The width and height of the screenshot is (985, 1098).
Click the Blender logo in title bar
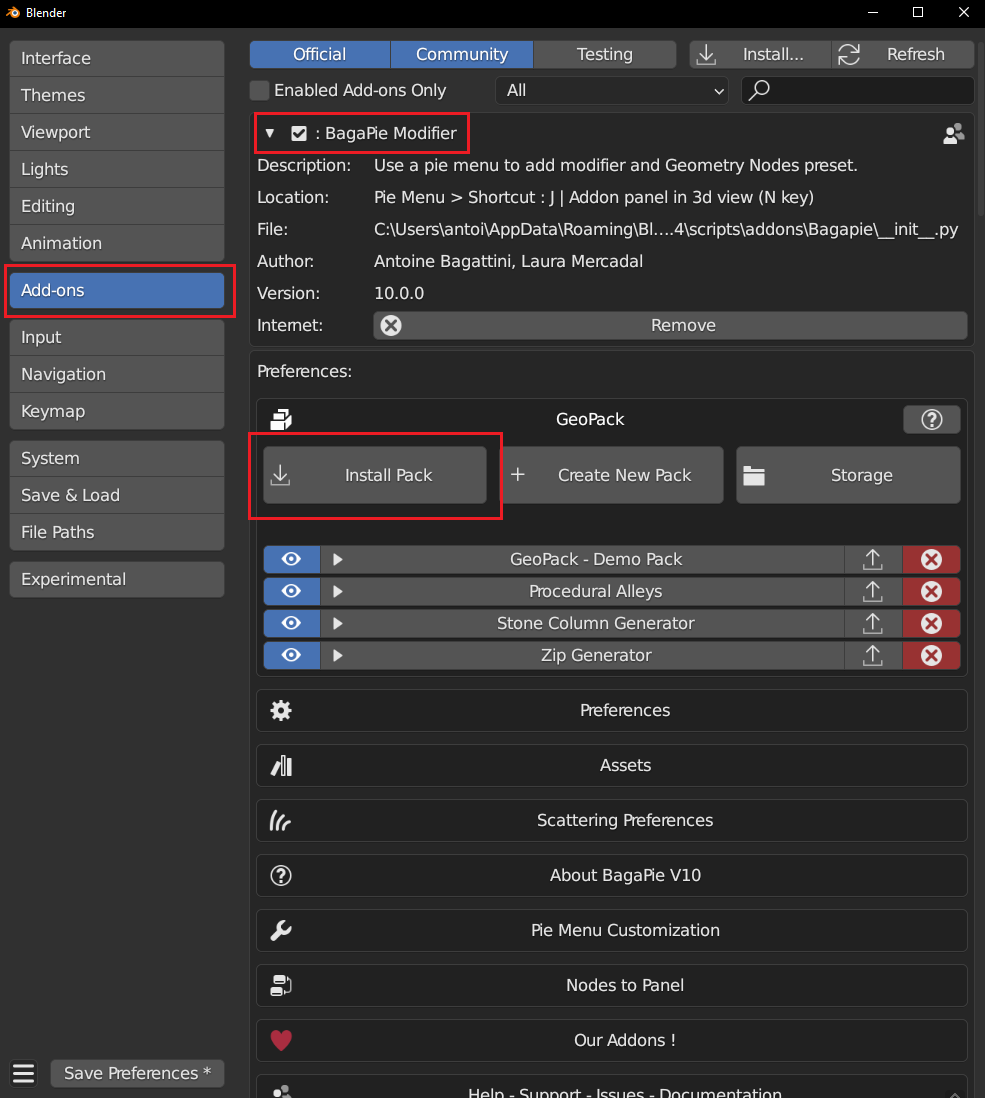click(x=13, y=13)
